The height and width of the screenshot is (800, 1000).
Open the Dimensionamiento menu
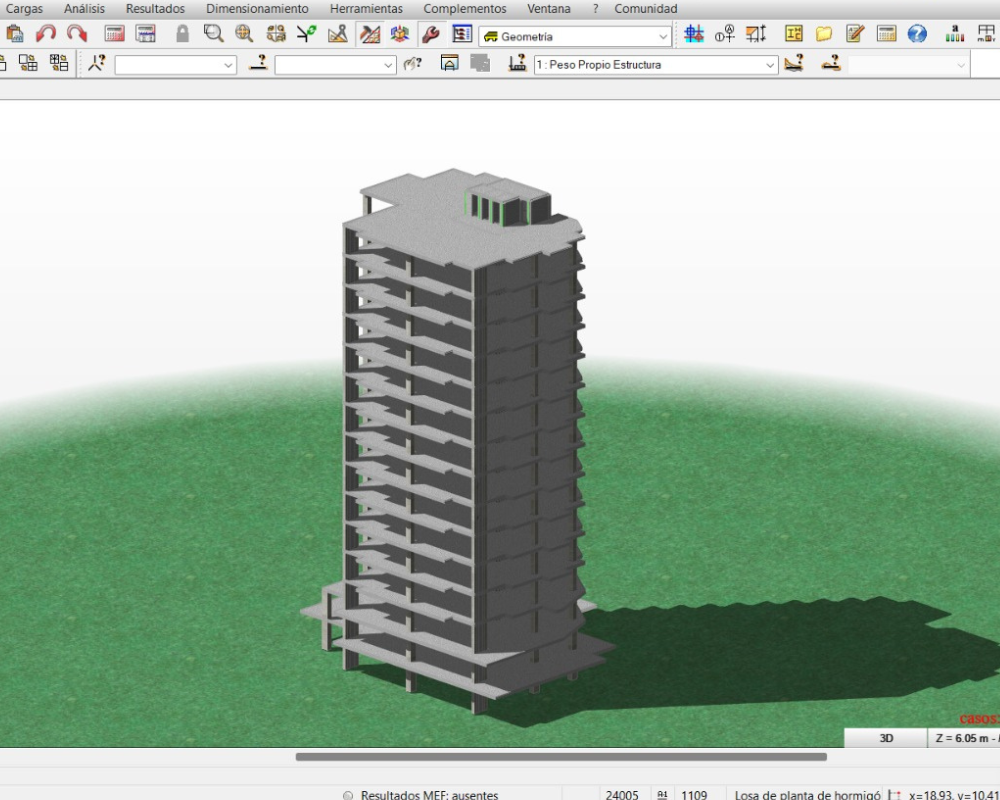point(257,9)
